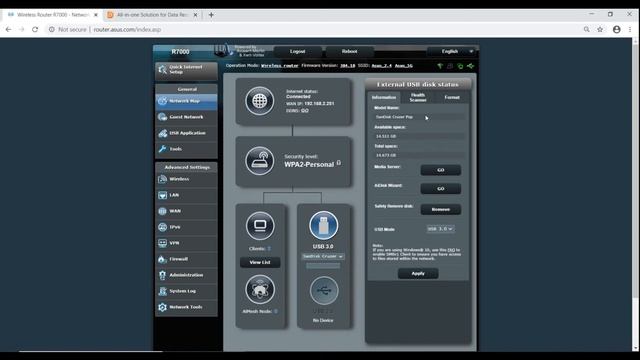Click the Asus_5G SSID link
640x360 pixels.
[x=404, y=65]
